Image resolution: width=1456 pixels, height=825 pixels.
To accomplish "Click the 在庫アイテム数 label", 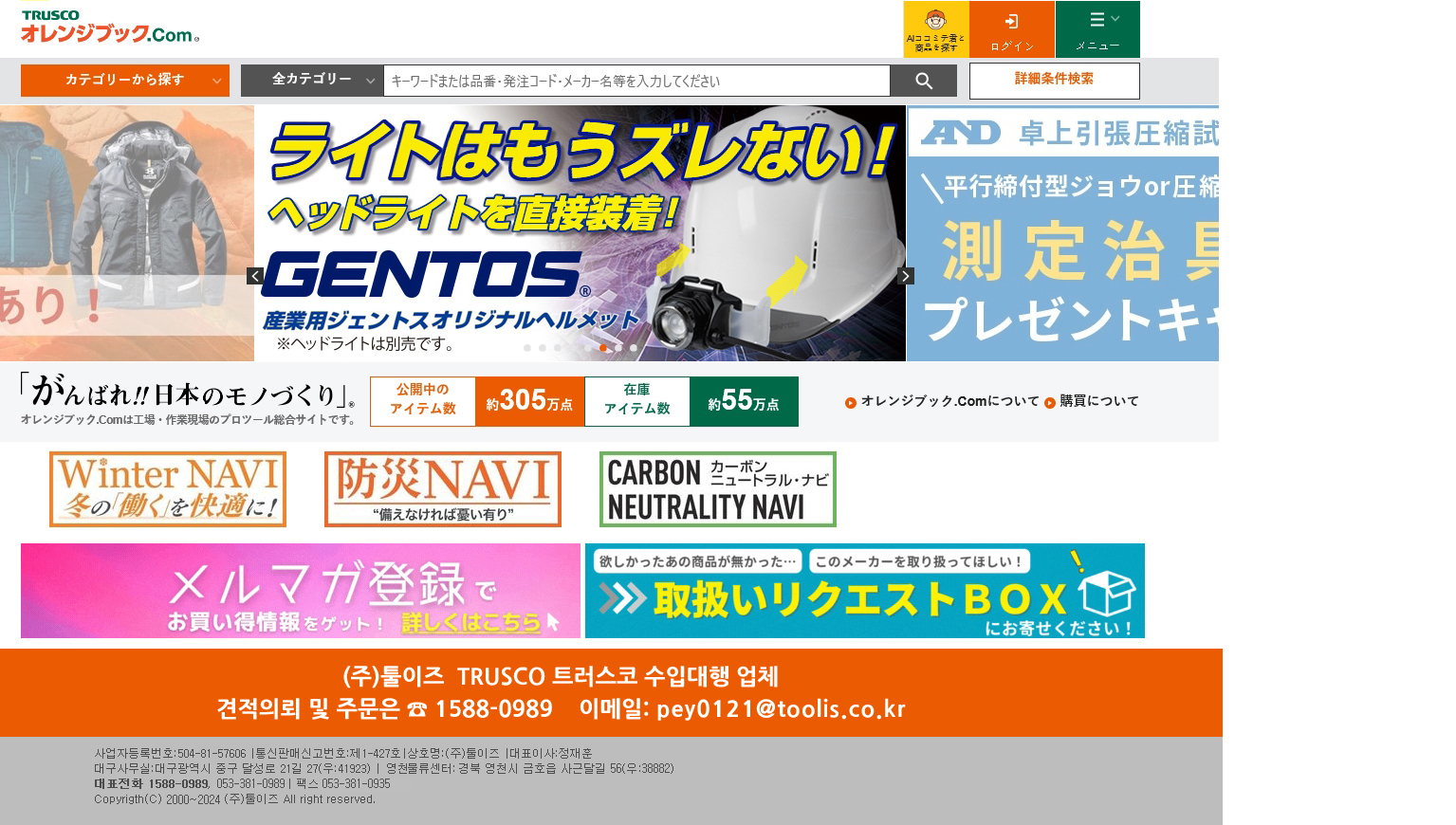I will [637, 401].
